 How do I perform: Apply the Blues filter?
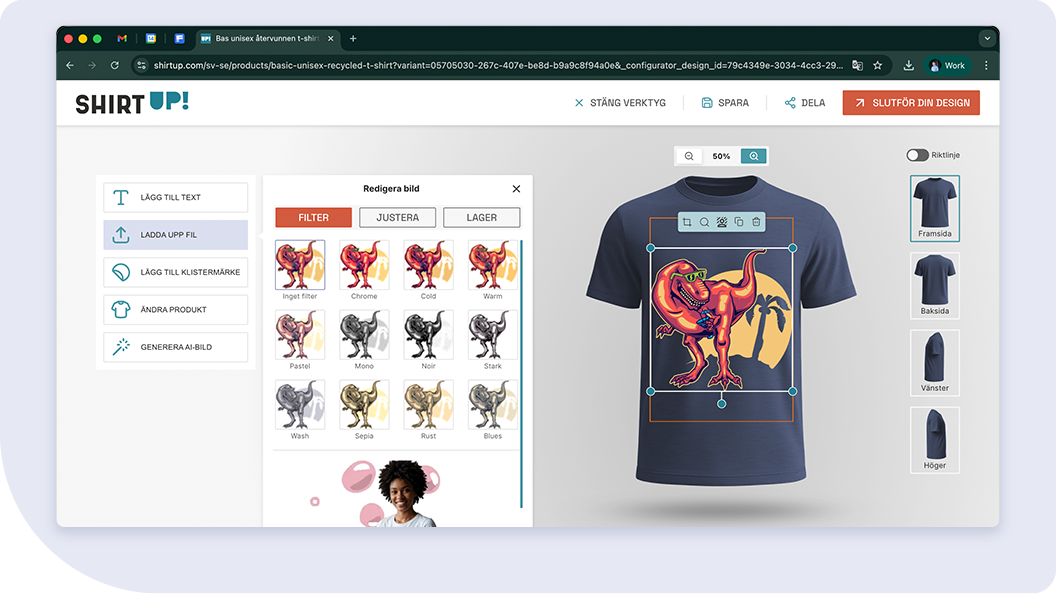[x=493, y=405]
